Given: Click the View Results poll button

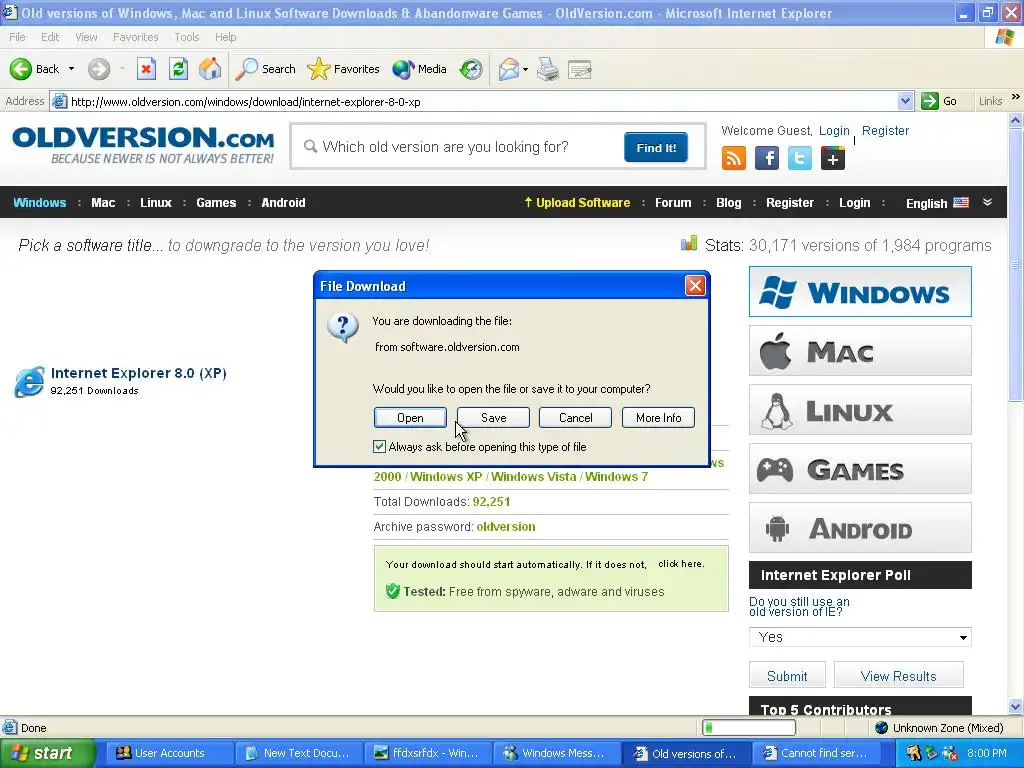Looking at the screenshot, I should [x=899, y=676].
